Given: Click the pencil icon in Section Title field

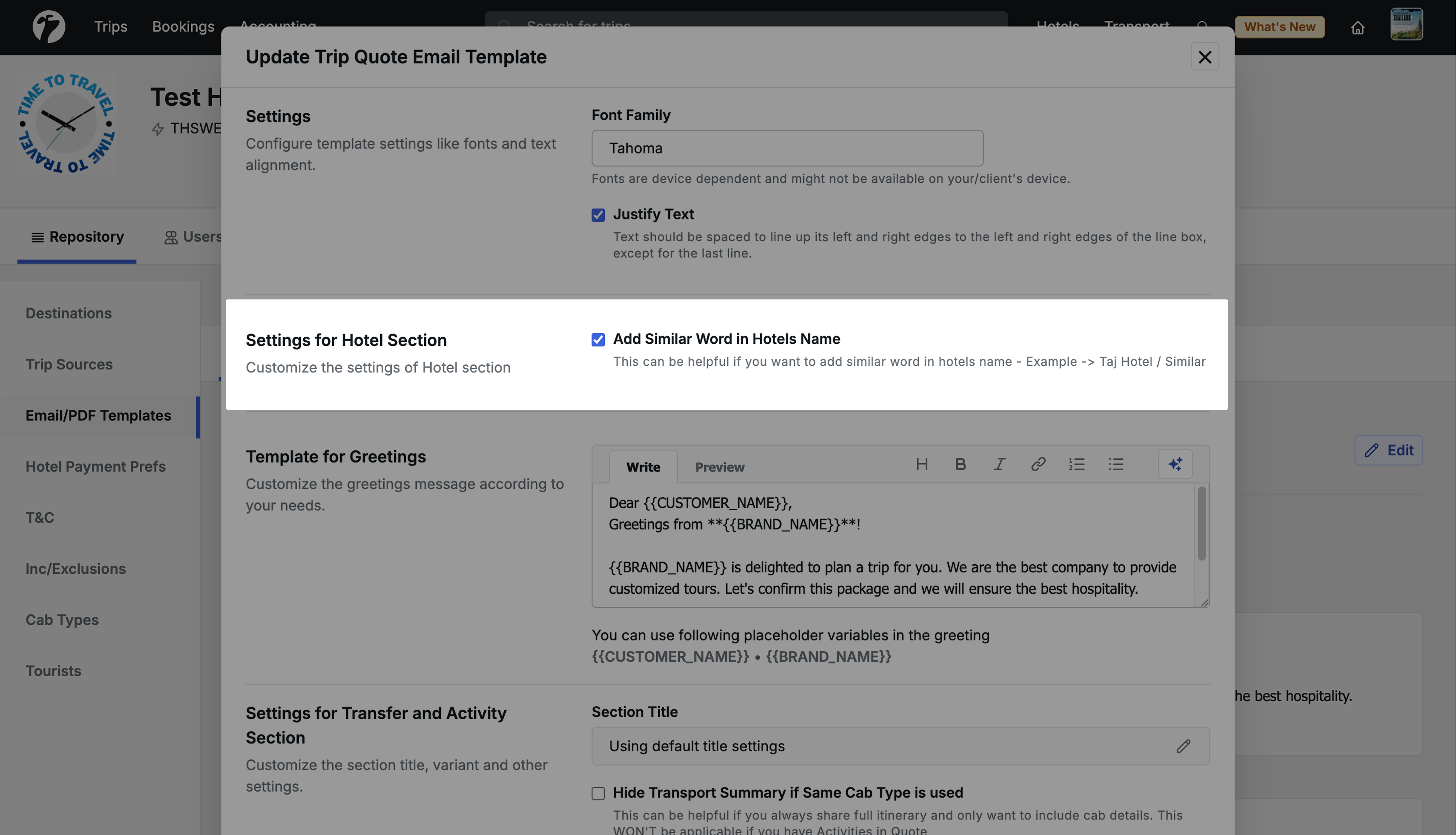Looking at the screenshot, I should 1183,746.
